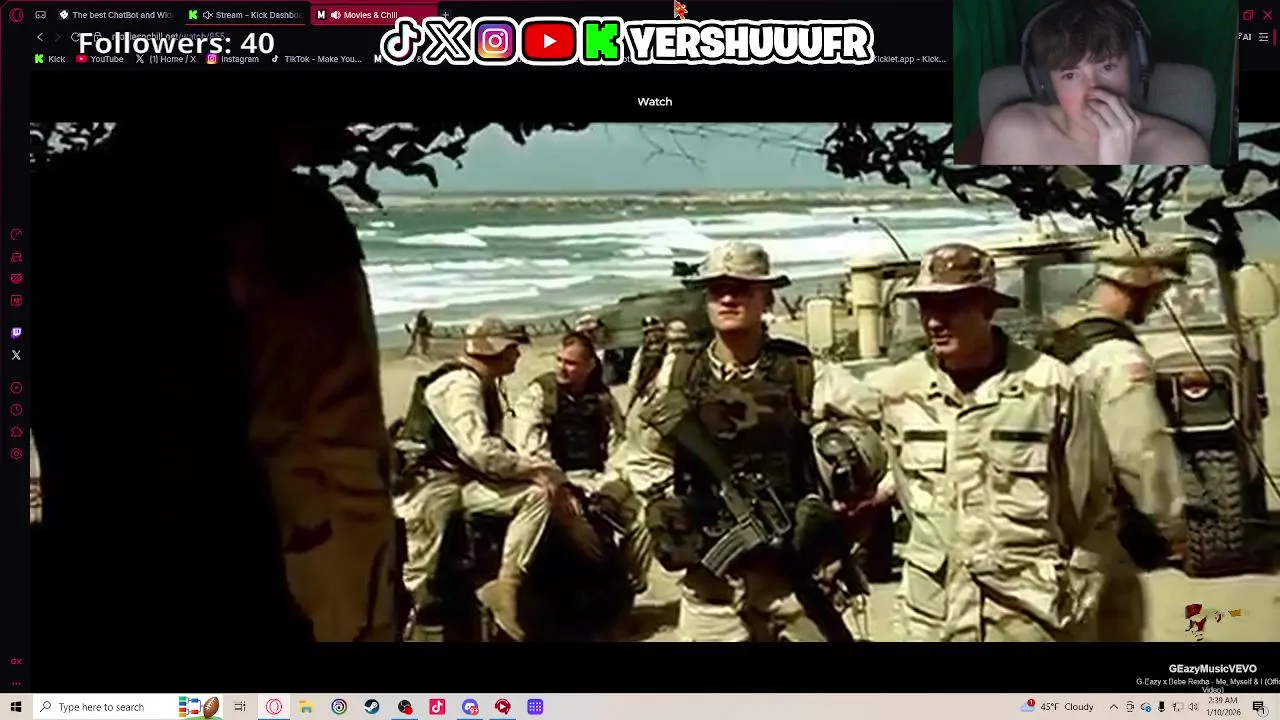Viewport: 1280px width, 720px height.
Task: Expand the hidden tray icons chevron
Action: coord(1114,707)
